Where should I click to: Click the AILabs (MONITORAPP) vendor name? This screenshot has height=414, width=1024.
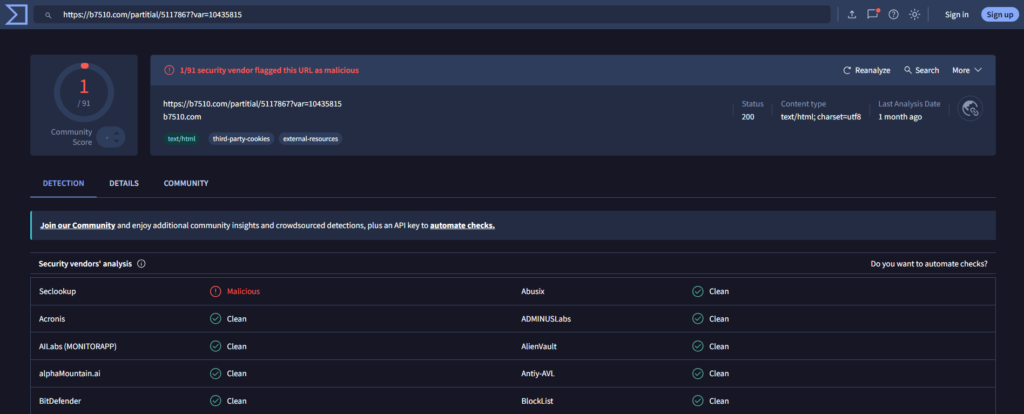78,346
